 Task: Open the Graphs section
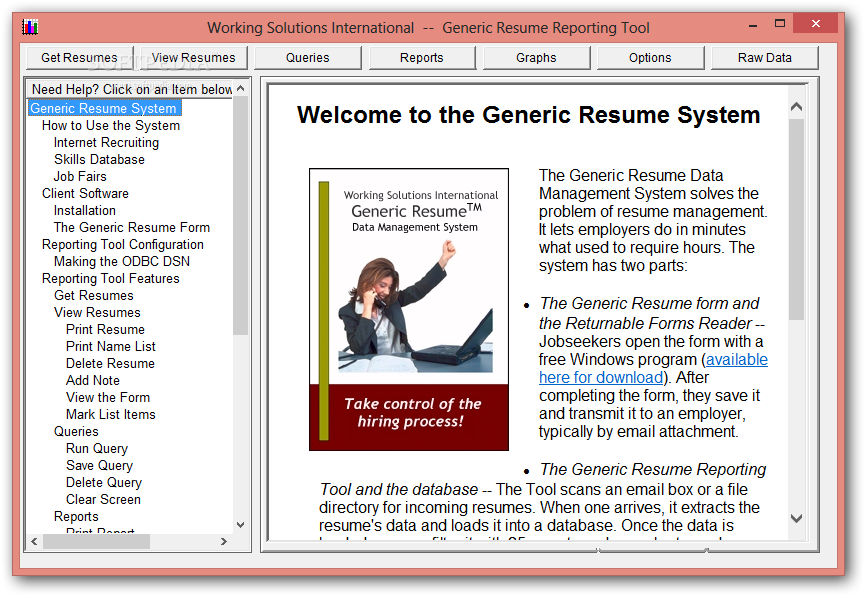coord(536,57)
